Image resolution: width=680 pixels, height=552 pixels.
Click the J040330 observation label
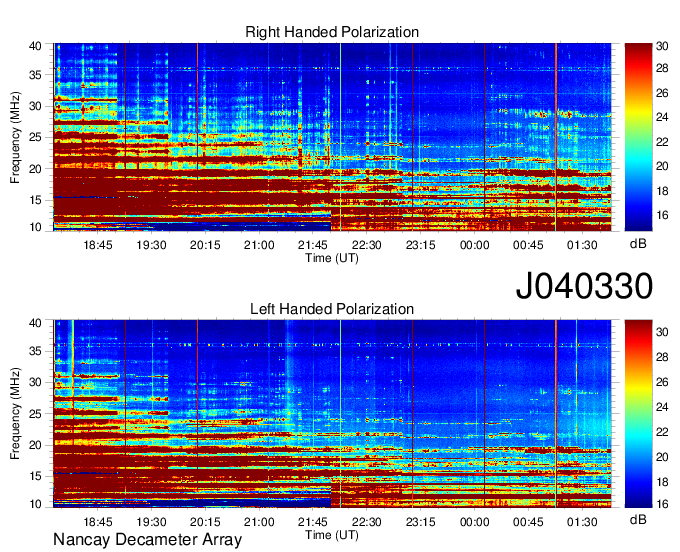(584, 286)
